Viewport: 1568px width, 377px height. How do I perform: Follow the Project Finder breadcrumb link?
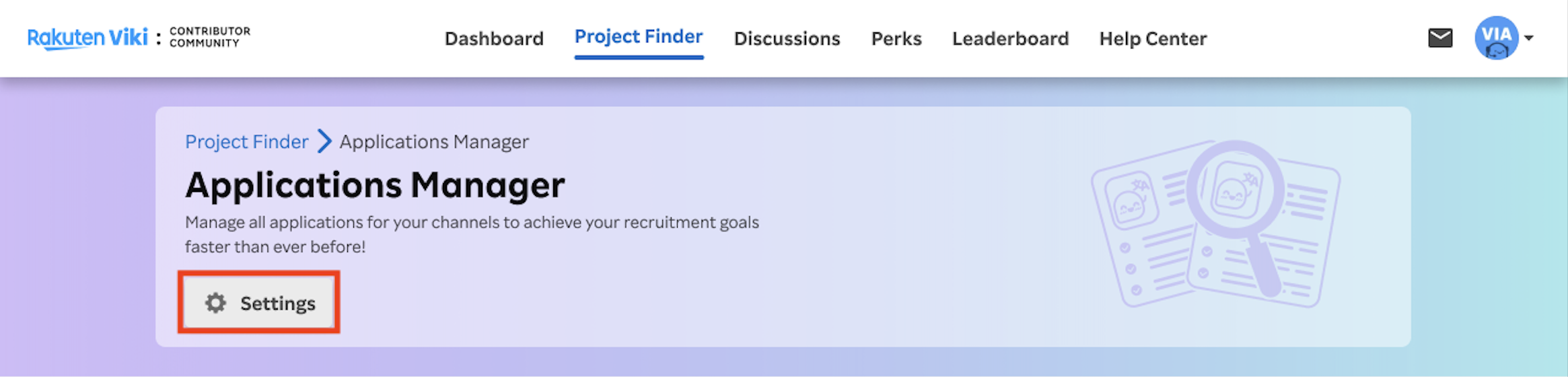246,141
